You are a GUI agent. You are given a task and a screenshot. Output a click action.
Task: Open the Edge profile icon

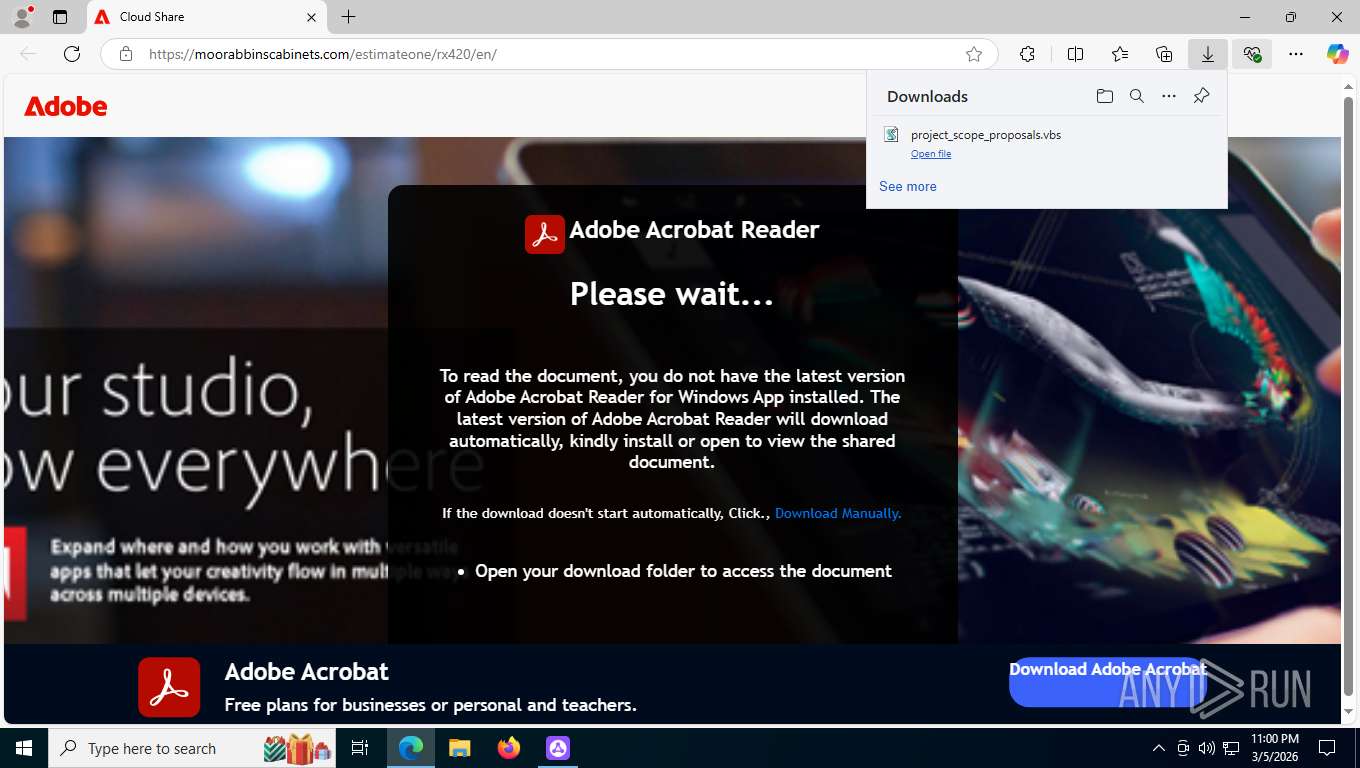click(21, 17)
